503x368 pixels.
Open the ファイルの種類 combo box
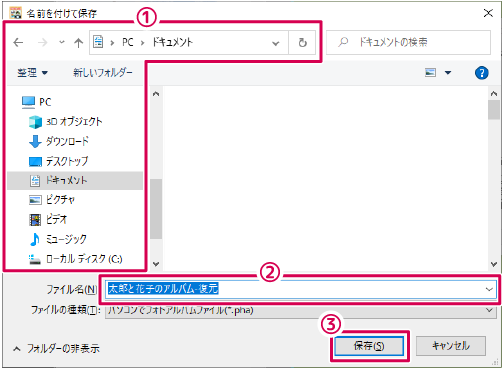[301, 311]
